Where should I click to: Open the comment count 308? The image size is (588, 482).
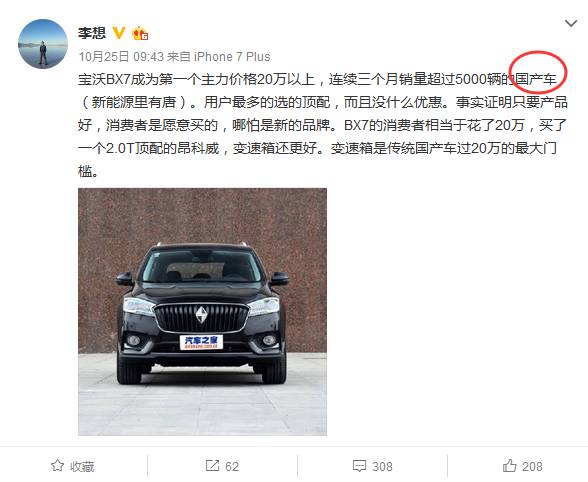(382, 467)
